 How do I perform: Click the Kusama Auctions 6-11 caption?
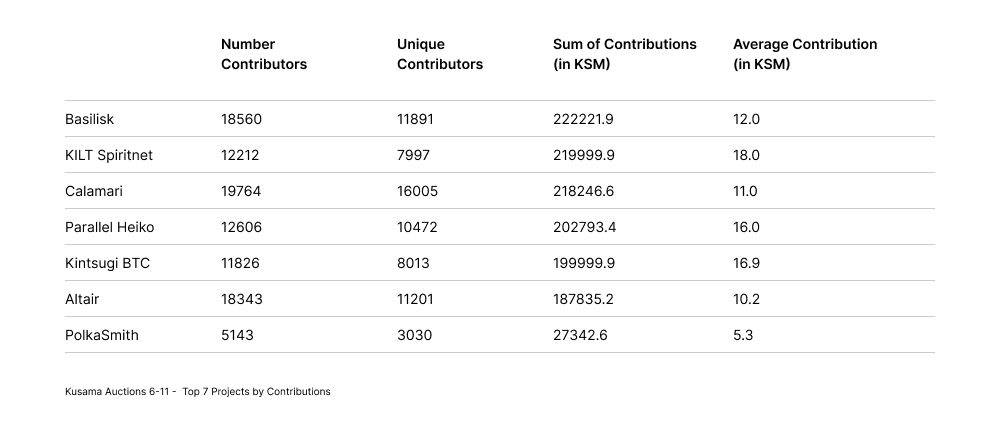(198, 391)
